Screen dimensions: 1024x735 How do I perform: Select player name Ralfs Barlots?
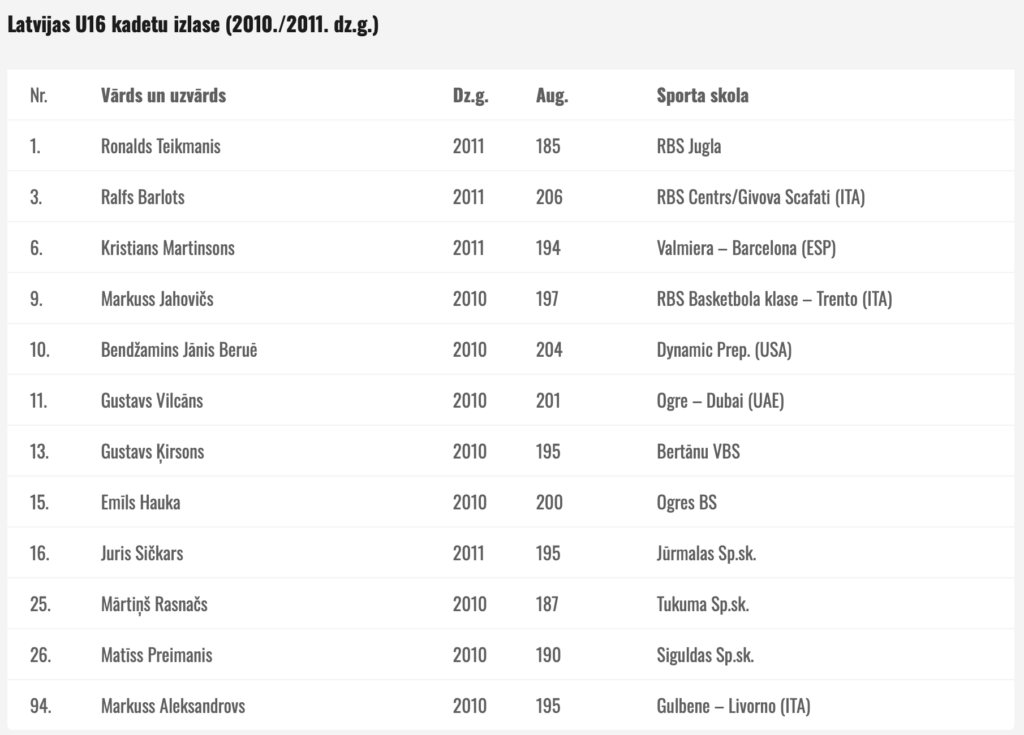[142, 197]
